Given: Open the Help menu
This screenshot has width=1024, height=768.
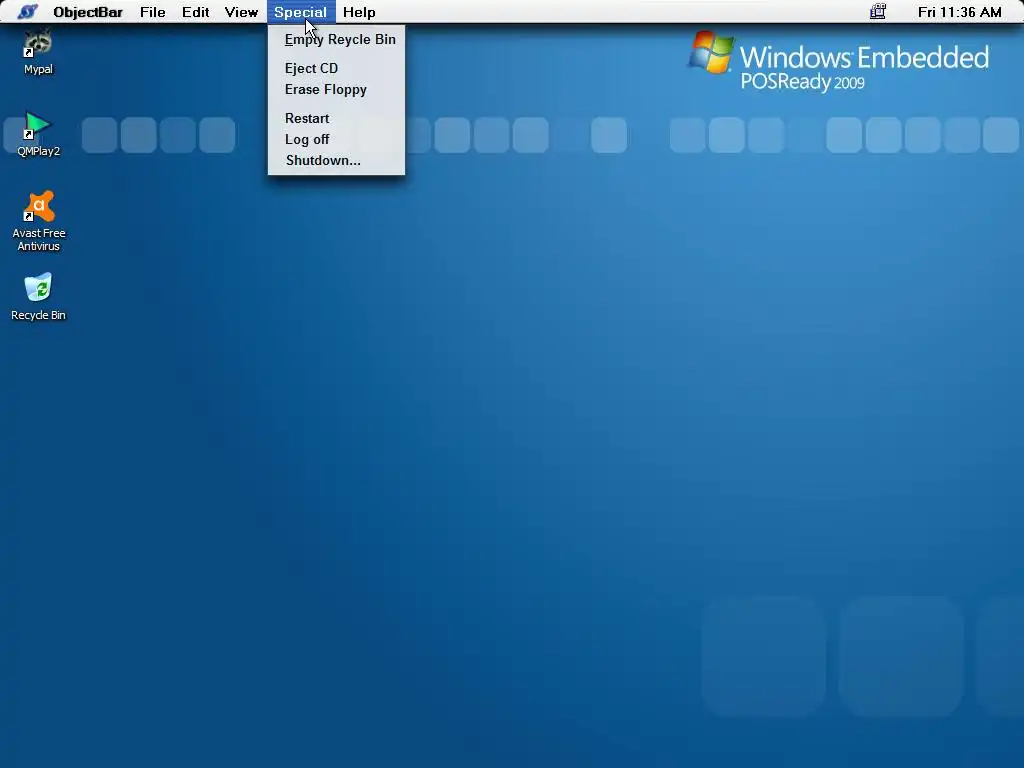Looking at the screenshot, I should (x=359, y=12).
